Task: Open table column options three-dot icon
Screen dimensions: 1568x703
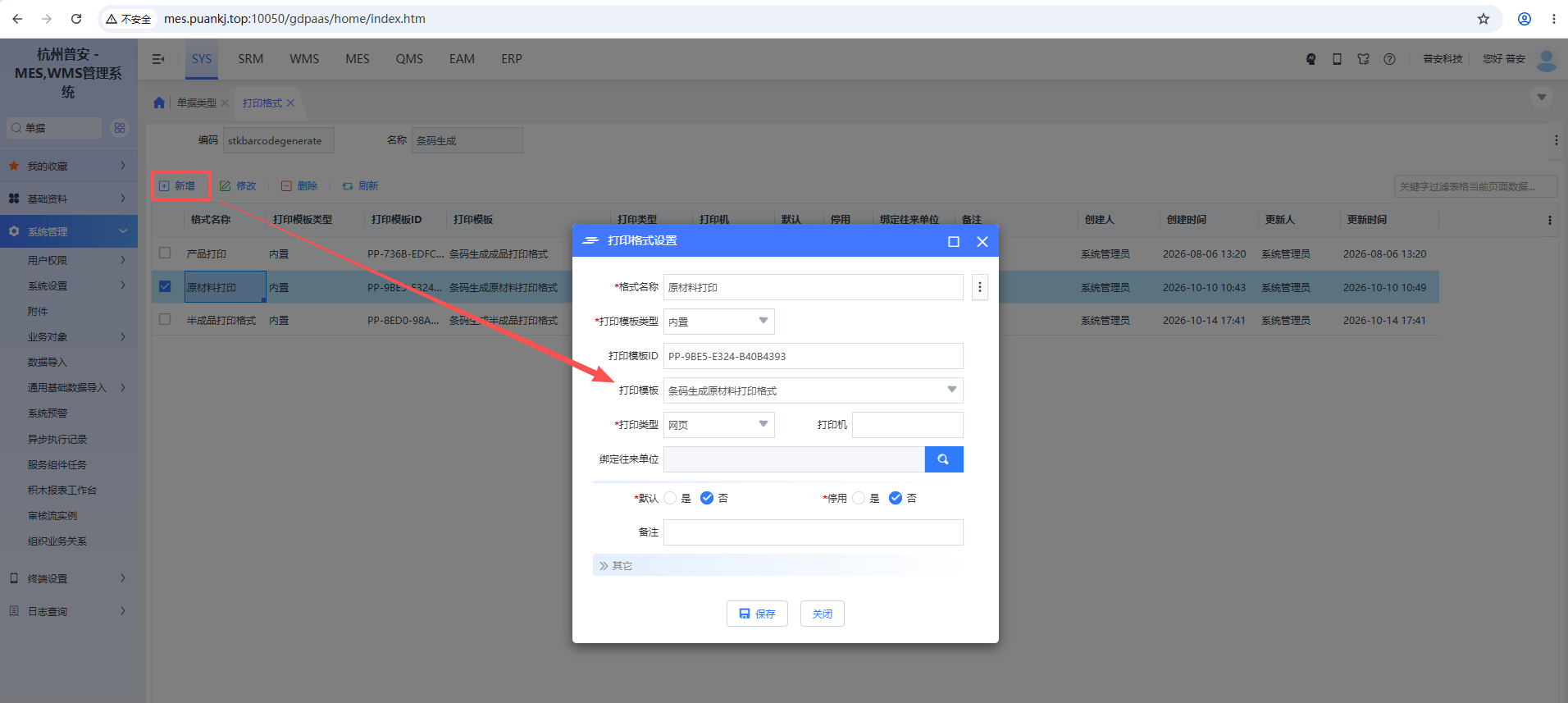Action: click(1549, 220)
